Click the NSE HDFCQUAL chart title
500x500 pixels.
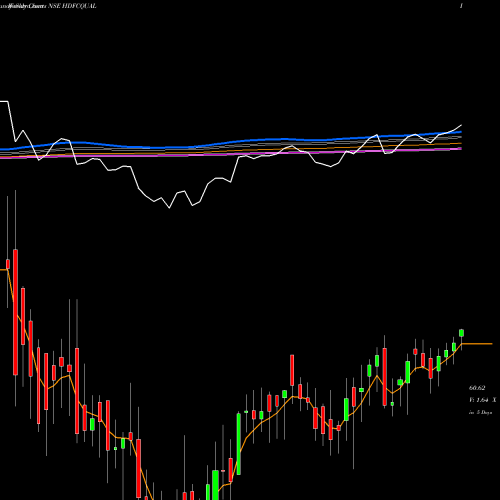point(73,6)
